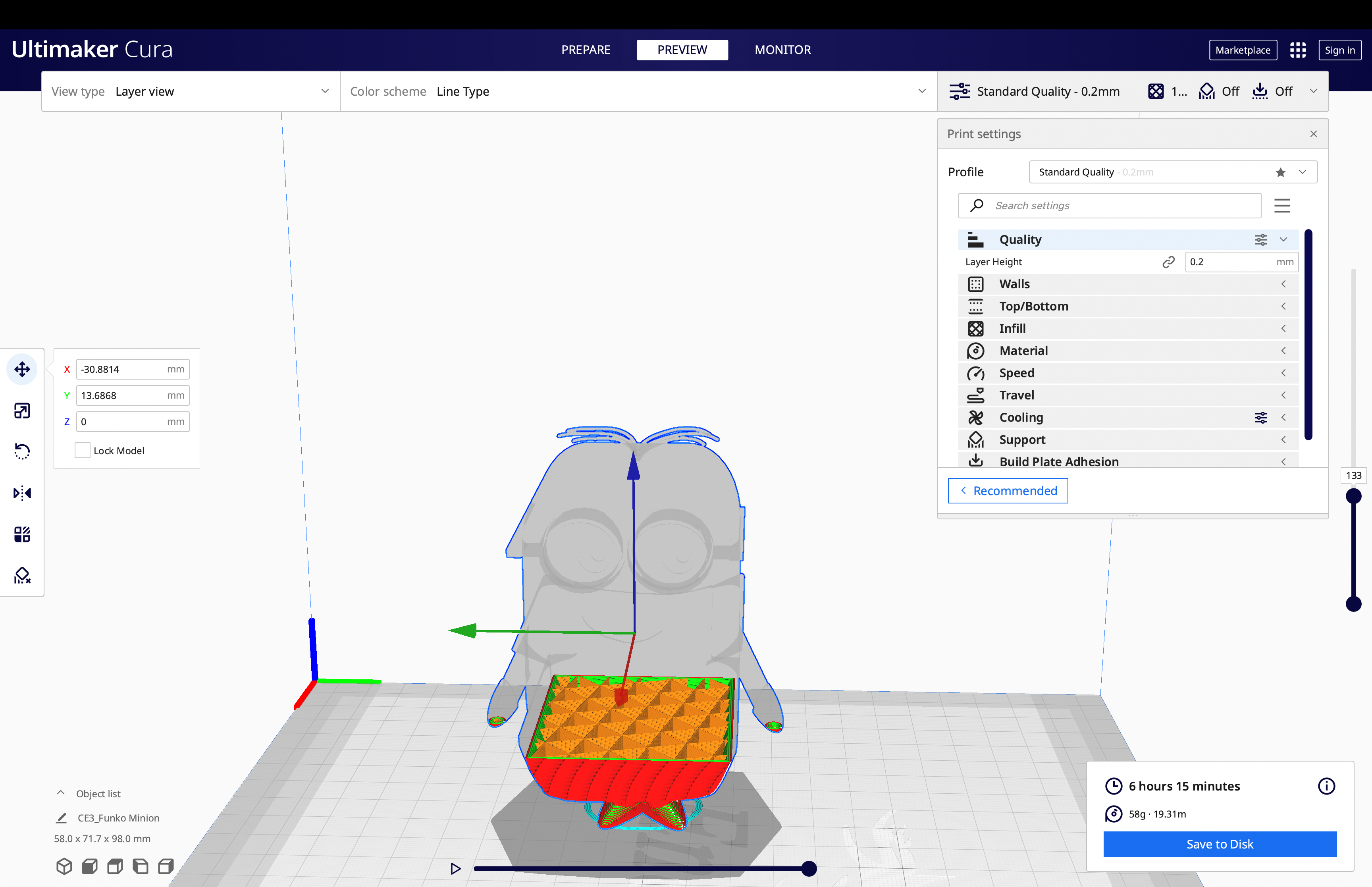Click the print settings sliders icon in summary
Image resolution: width=1372 pixels, height=887 pixels.
click(960, 91)
